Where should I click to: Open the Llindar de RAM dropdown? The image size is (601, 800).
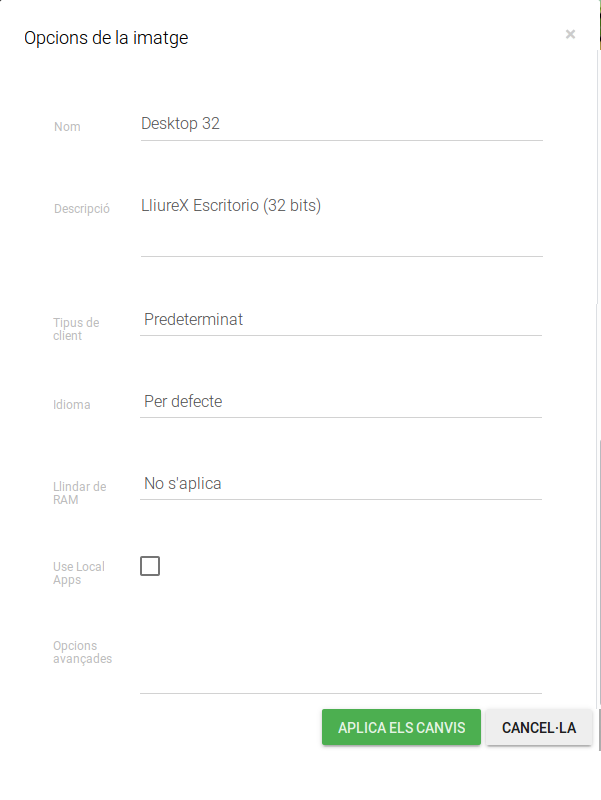coord(341,484)
